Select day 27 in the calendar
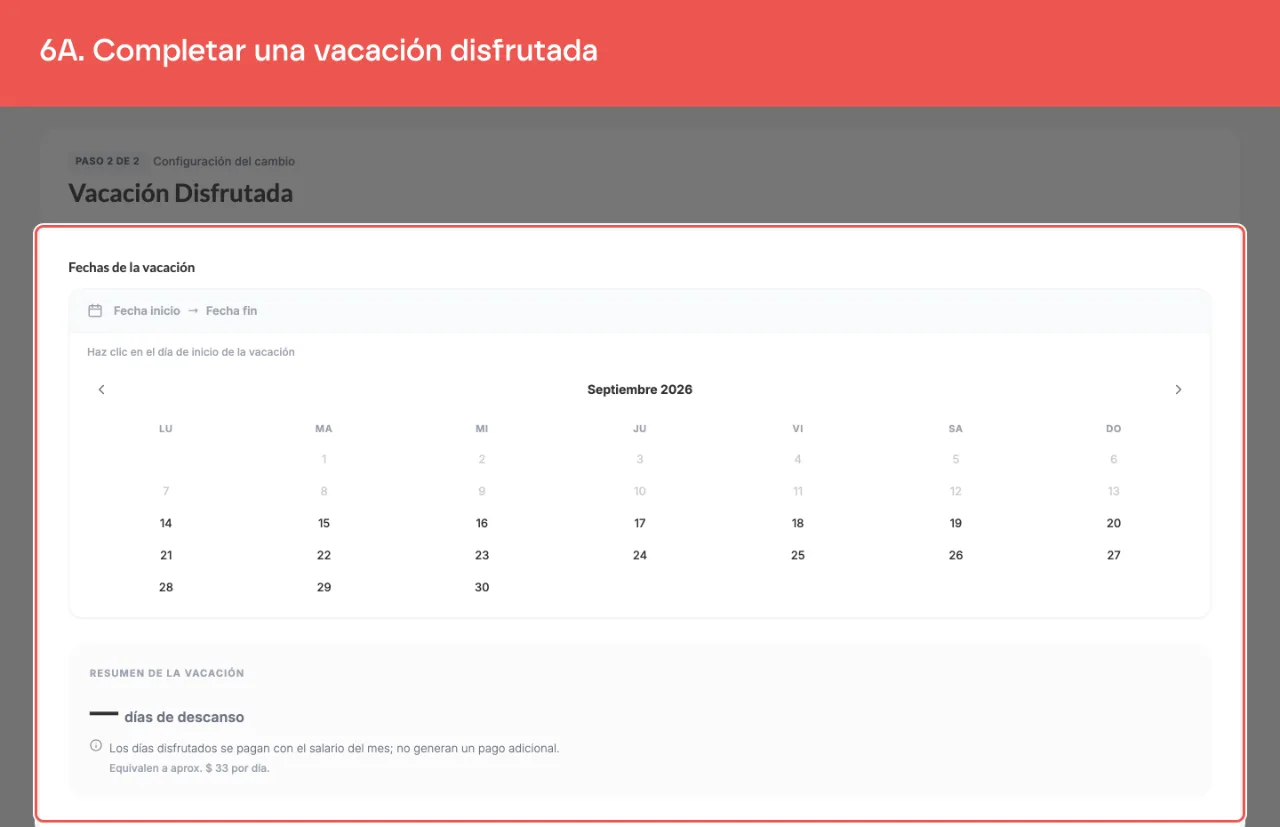Image resolution: width=1280 pixels, height=827 pixels. click(x=1114, y=555)
